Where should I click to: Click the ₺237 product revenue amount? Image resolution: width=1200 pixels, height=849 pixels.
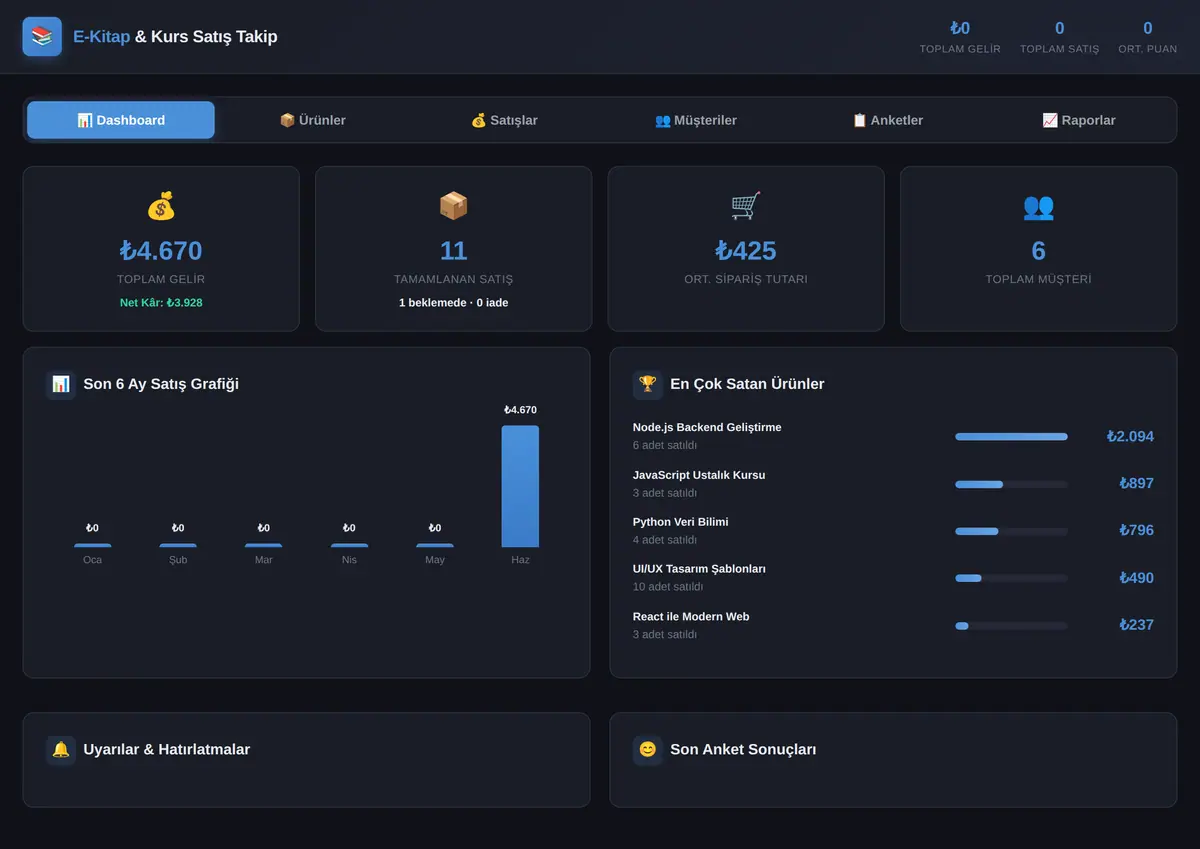tap(1137, 625)
